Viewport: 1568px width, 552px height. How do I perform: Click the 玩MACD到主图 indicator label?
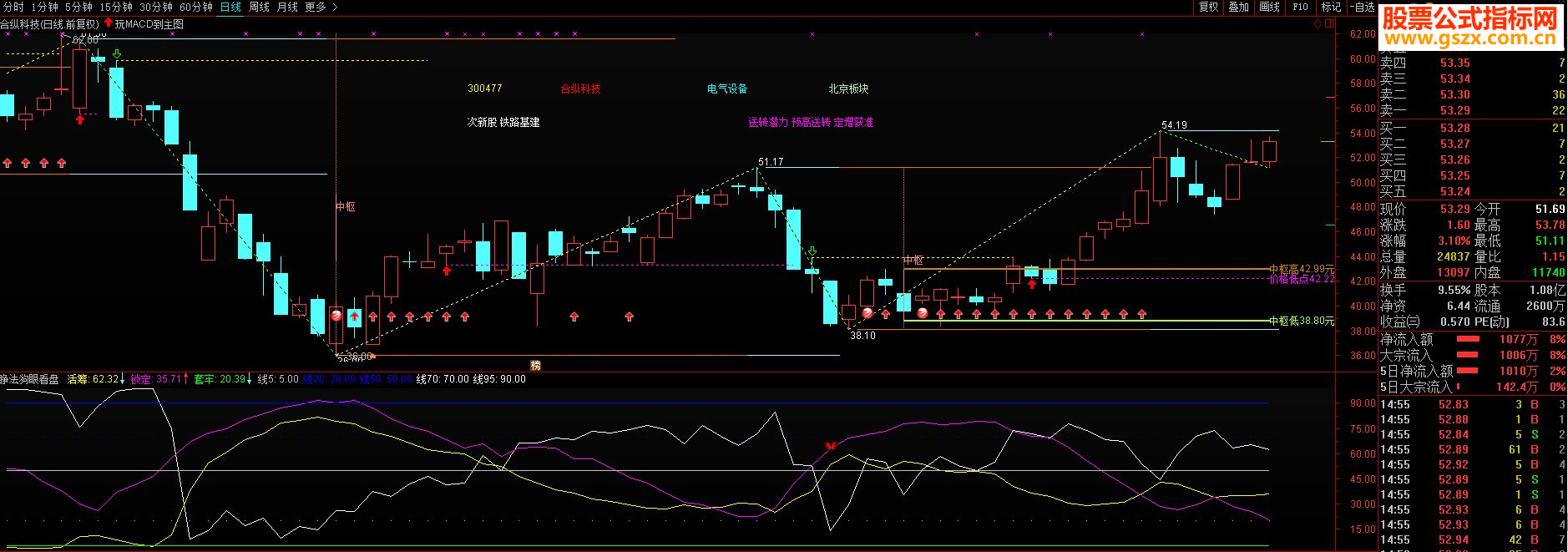(x=149, y=24)
